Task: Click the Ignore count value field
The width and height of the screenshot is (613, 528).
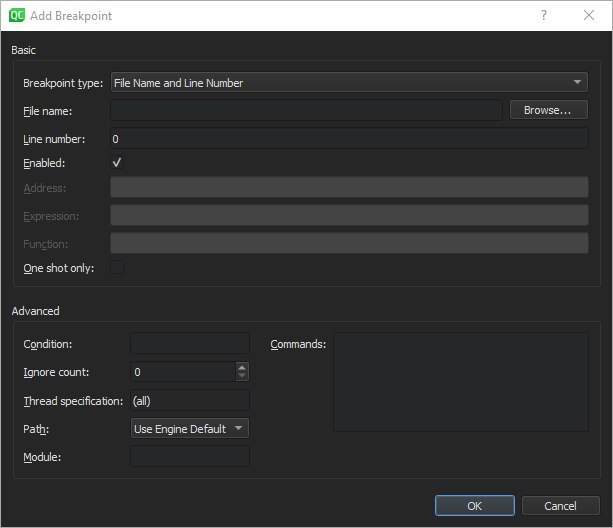Action: 183,372
